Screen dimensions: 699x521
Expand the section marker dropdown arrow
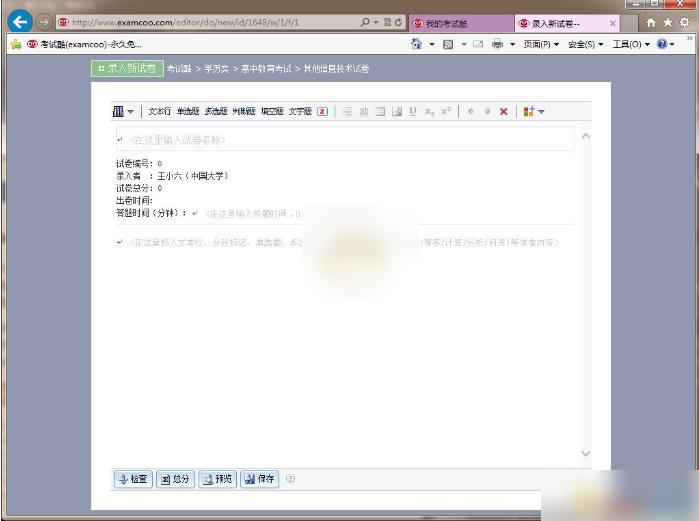[x=131, y=111]
